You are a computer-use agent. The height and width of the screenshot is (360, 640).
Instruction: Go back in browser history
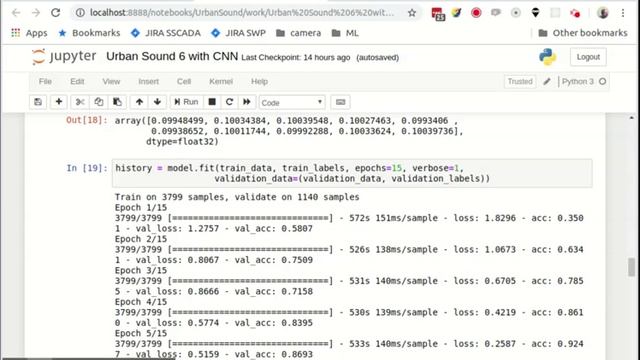[x=16, y=13]
